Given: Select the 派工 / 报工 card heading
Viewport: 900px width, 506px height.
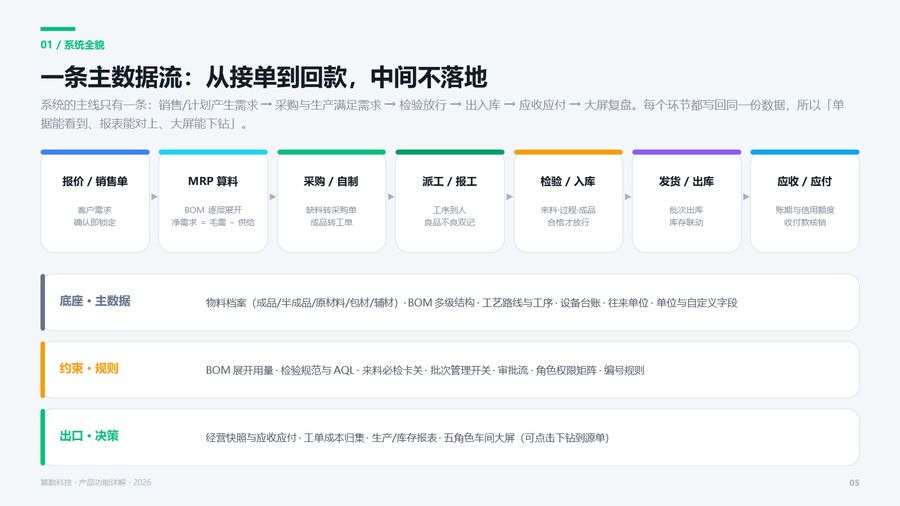Looking at the screenshot, I should [449, 181].
